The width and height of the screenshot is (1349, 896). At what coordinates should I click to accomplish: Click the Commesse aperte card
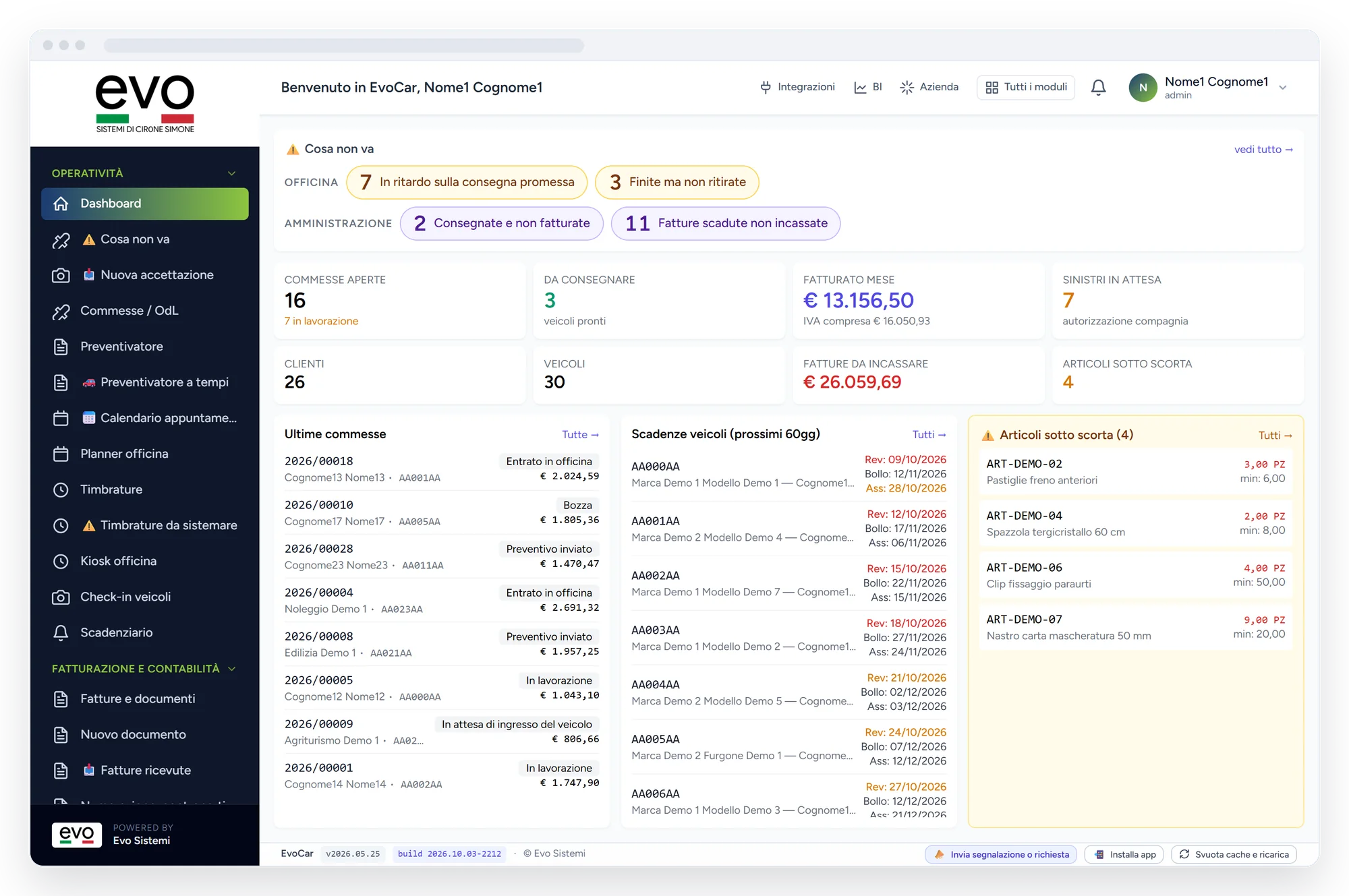tap(400, 301)
